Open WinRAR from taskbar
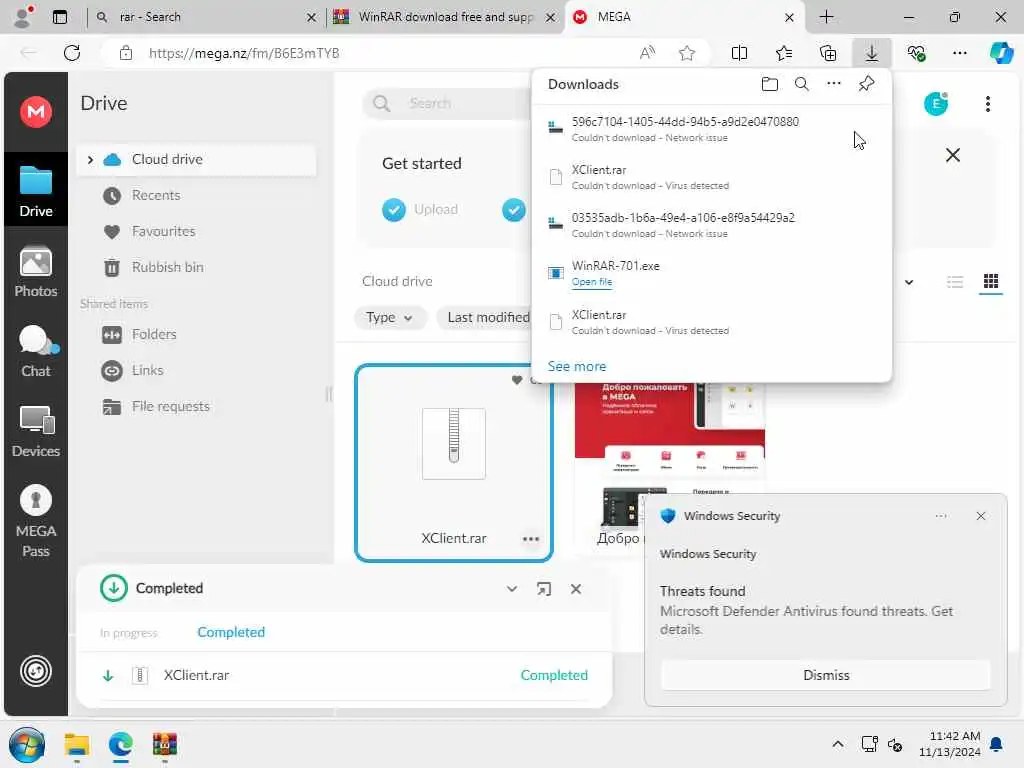 [x=165, y=744]
